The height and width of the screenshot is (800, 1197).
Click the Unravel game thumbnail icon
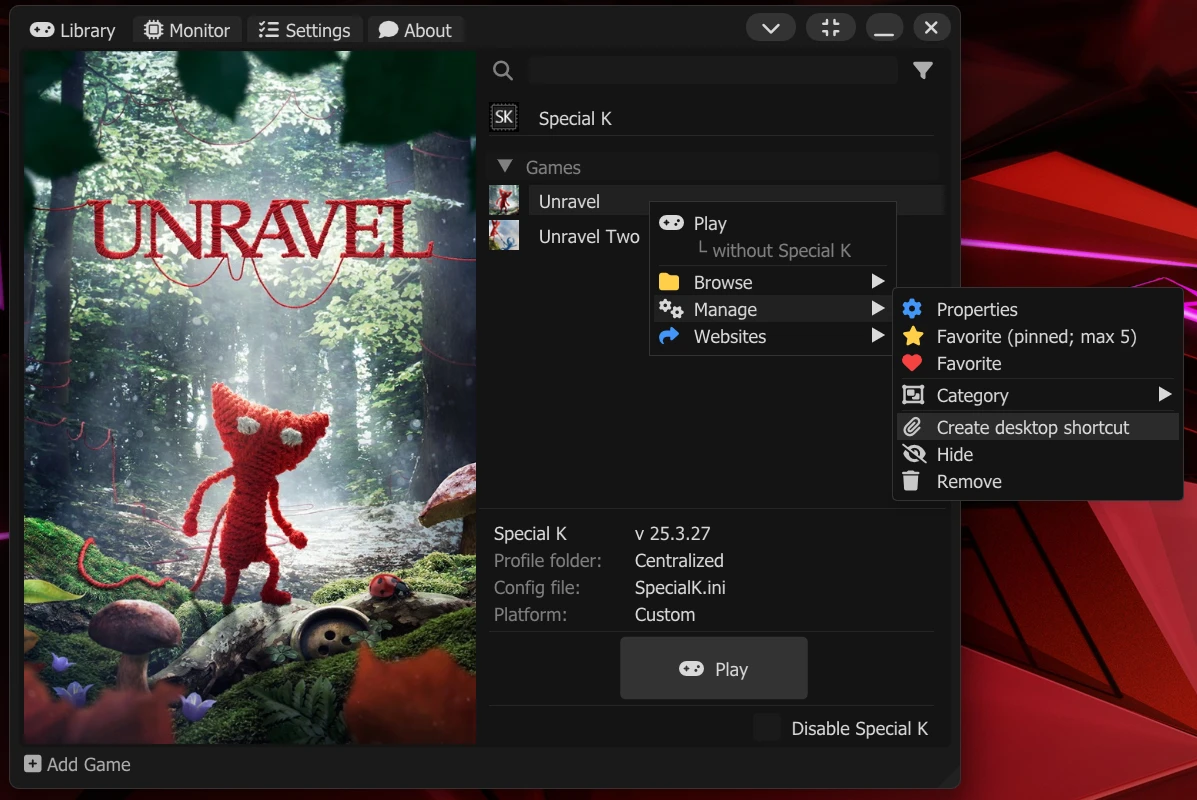tap(504, 201)
